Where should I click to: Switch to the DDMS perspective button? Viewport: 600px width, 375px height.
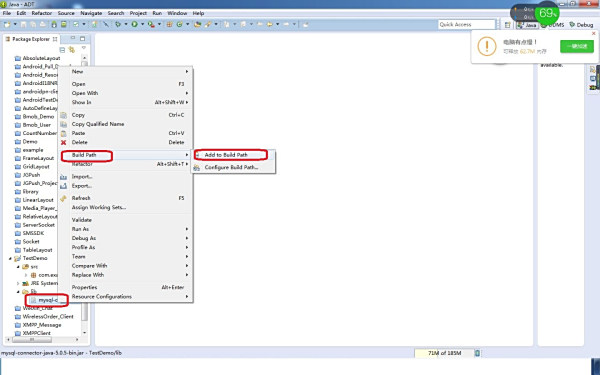(553, 25)
